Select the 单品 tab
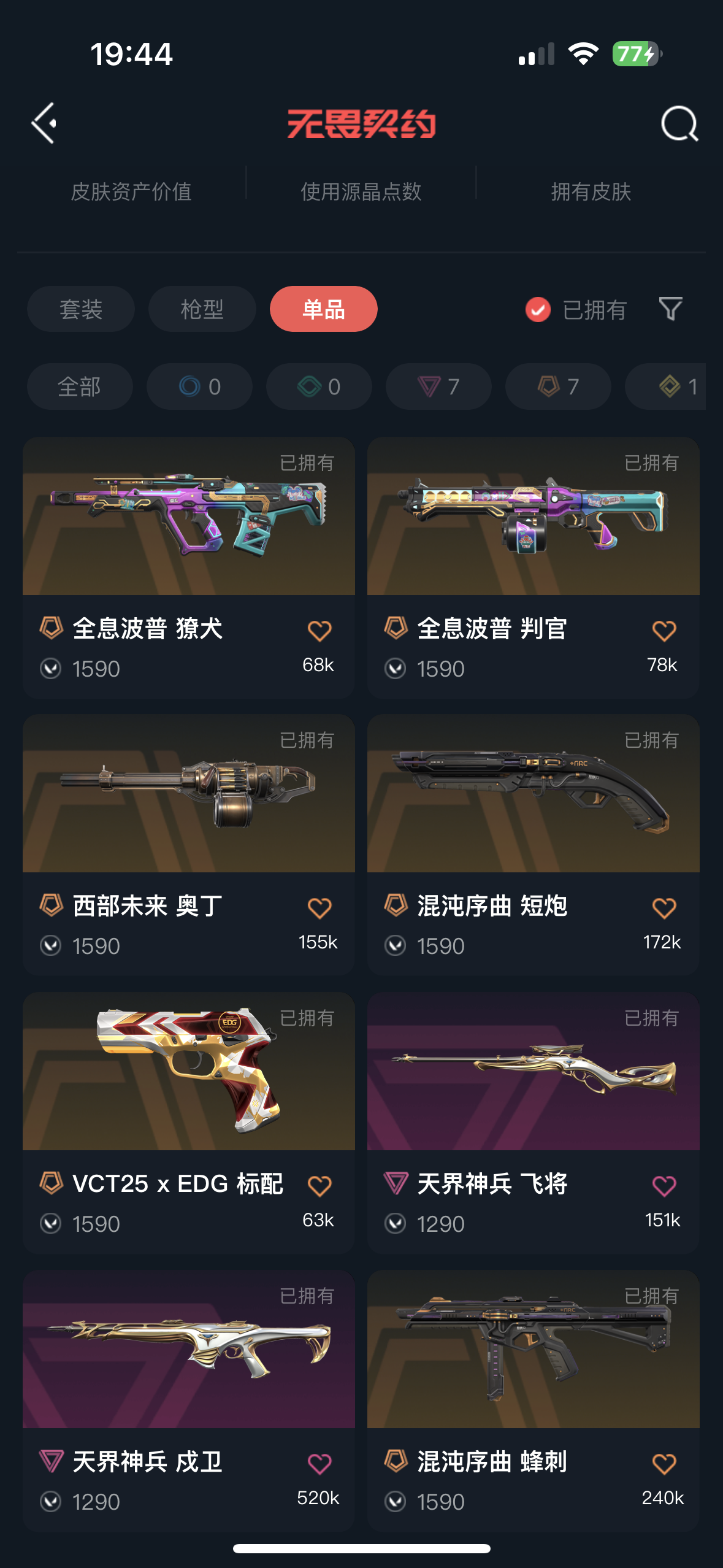The image size is (723, 1568). 324,309
